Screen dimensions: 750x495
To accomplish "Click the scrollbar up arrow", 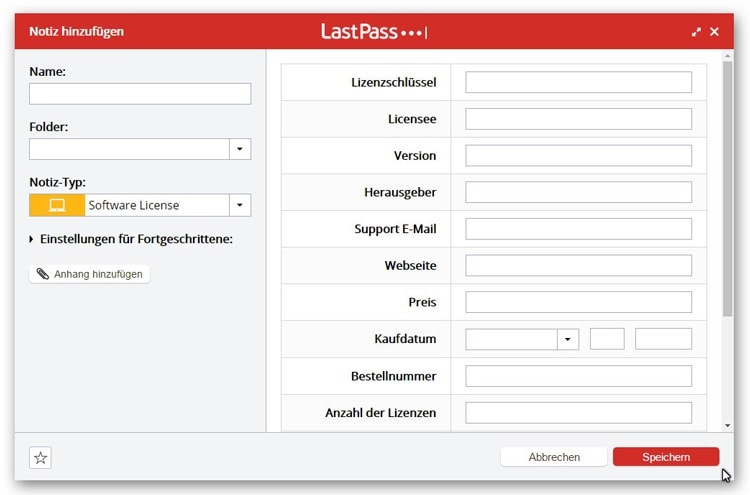I will pyautogui.click(x=728, y=56).
